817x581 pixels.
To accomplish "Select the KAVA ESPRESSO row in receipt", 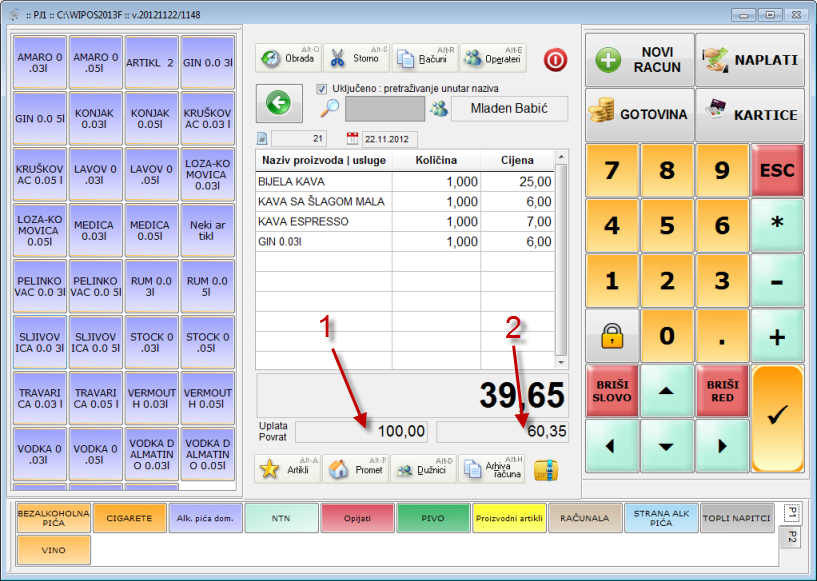I will (405, 221).
